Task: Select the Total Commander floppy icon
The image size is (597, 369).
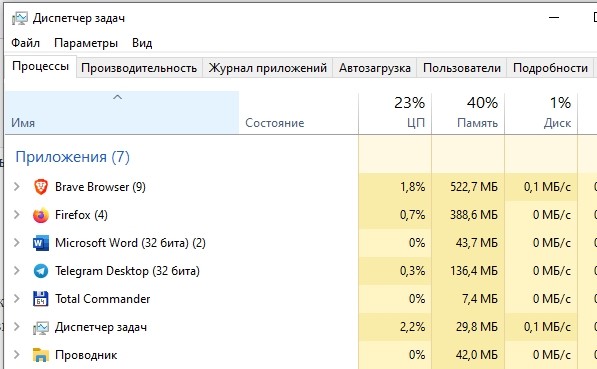Action: [x=41, y=299]
